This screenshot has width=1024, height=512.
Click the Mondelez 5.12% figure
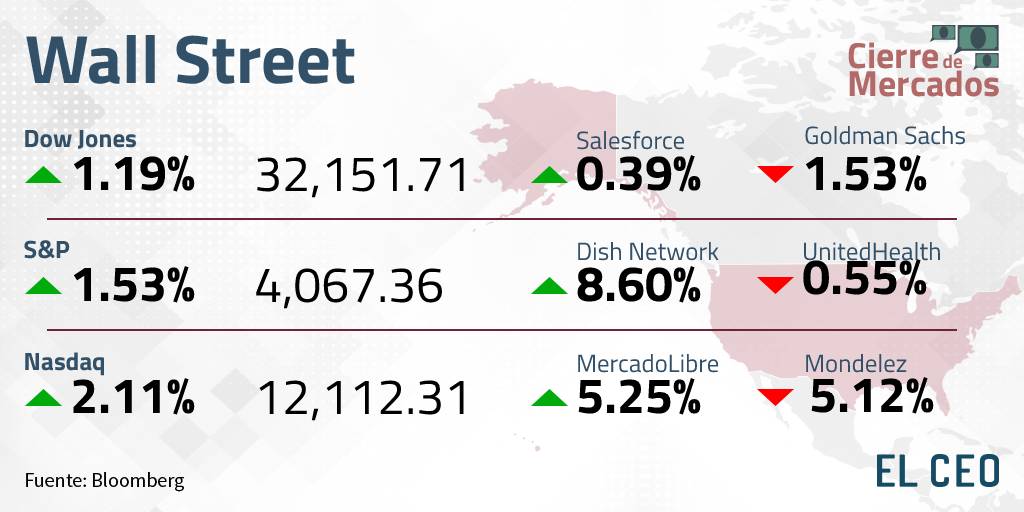(872, 398)
